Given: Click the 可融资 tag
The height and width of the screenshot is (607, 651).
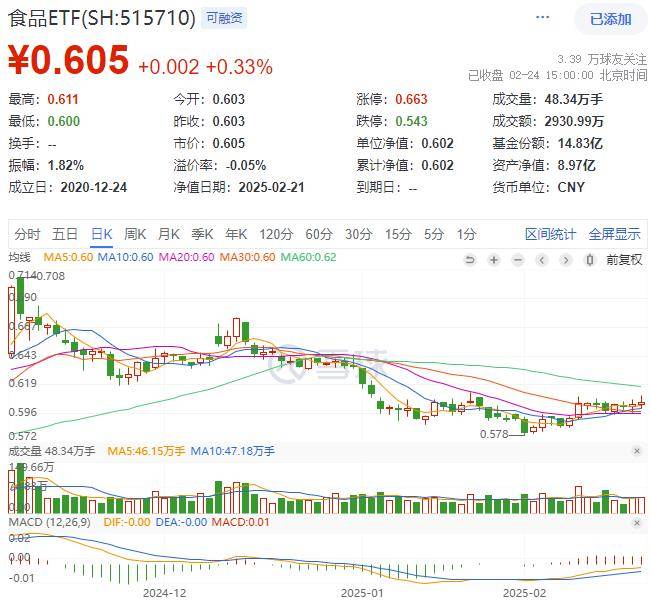Looking at the screenshot, I should pos(224,18).
